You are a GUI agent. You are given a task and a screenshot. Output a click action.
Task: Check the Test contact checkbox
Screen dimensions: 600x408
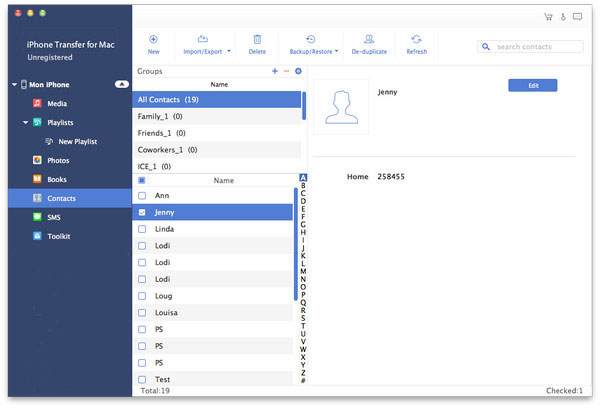142,379
